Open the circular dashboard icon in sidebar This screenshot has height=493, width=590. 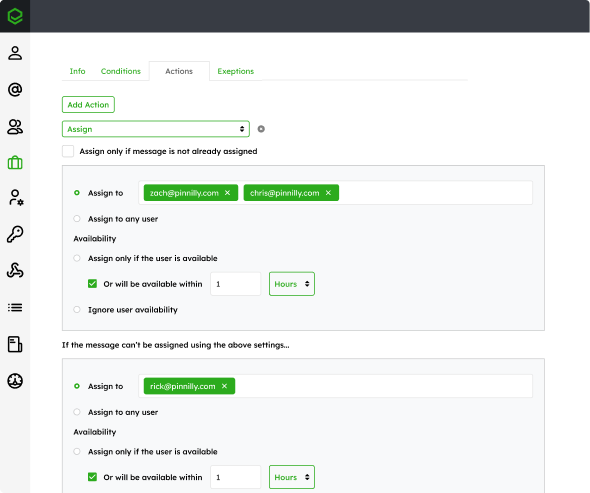(x=15, y=381)
